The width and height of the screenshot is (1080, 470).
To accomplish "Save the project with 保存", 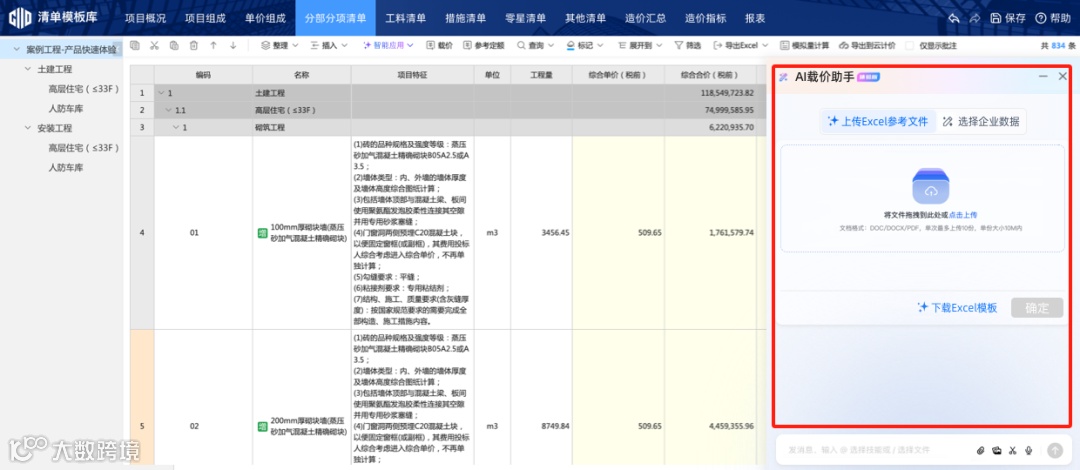I will point(1008,19).
